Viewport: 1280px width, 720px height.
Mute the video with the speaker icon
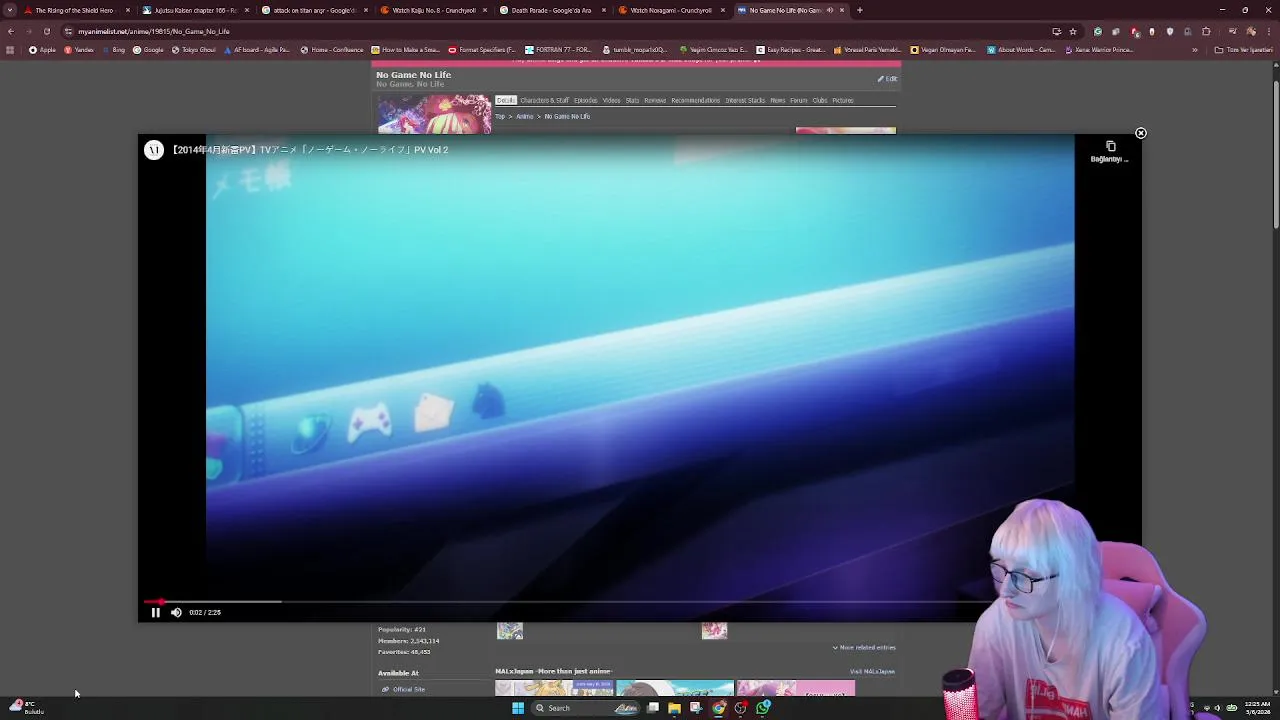(176, 612)
